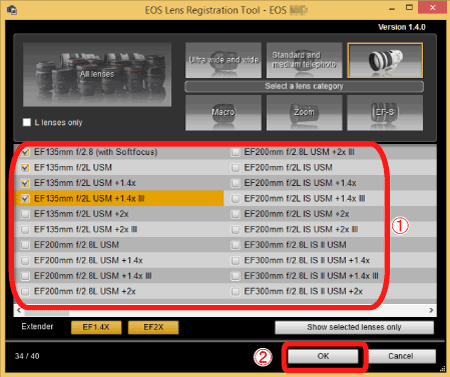Enable the L lenses only checkbox
The width and height of the screenshot is (450, 377).
point(27,122)
